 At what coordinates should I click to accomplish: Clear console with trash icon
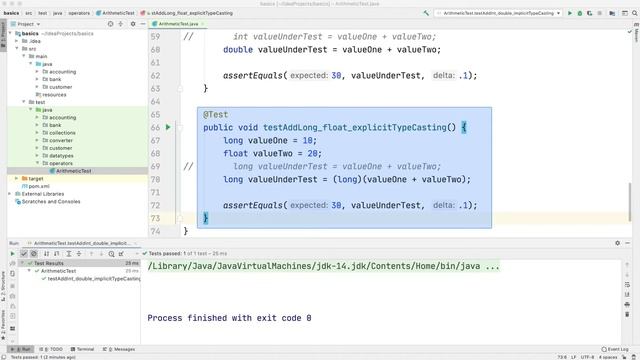click(x=627, y=314)
